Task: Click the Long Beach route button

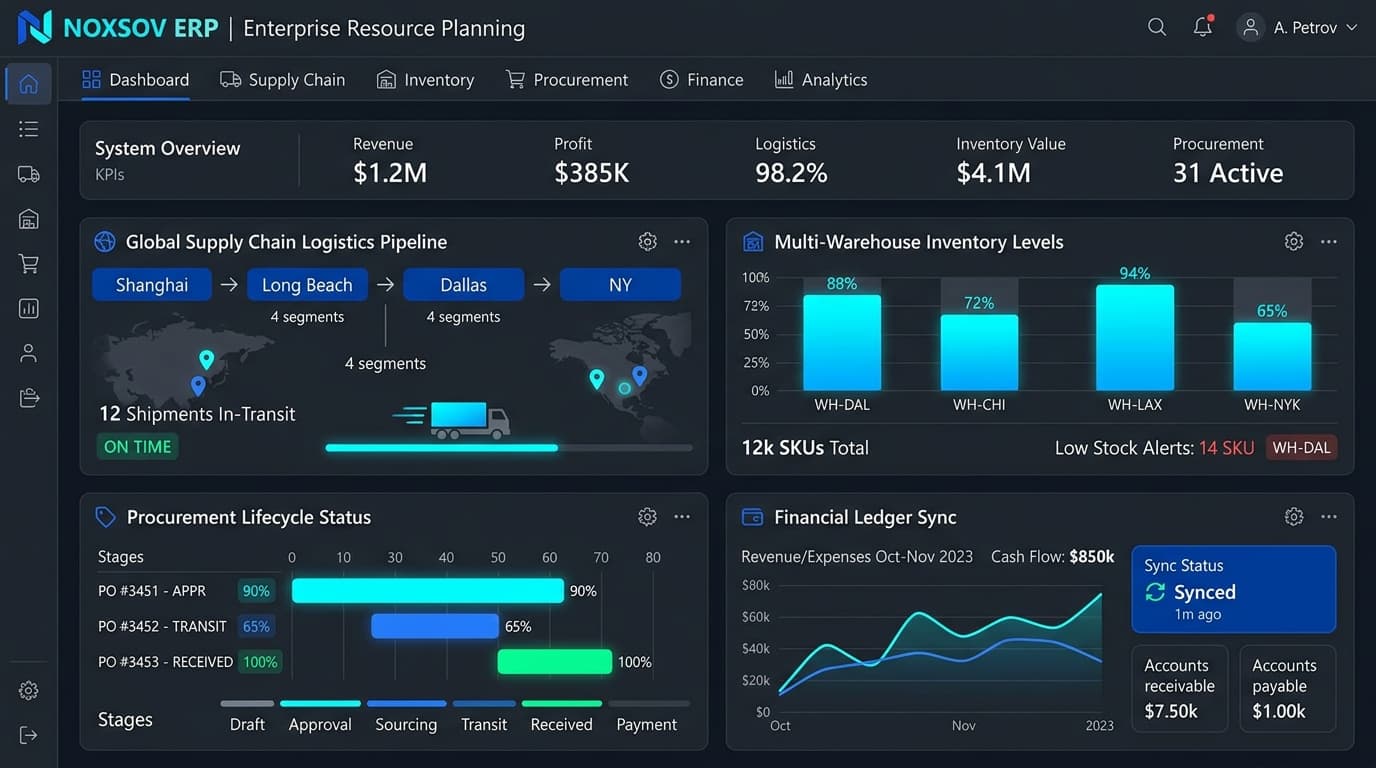Action: [x=307, y=285]
